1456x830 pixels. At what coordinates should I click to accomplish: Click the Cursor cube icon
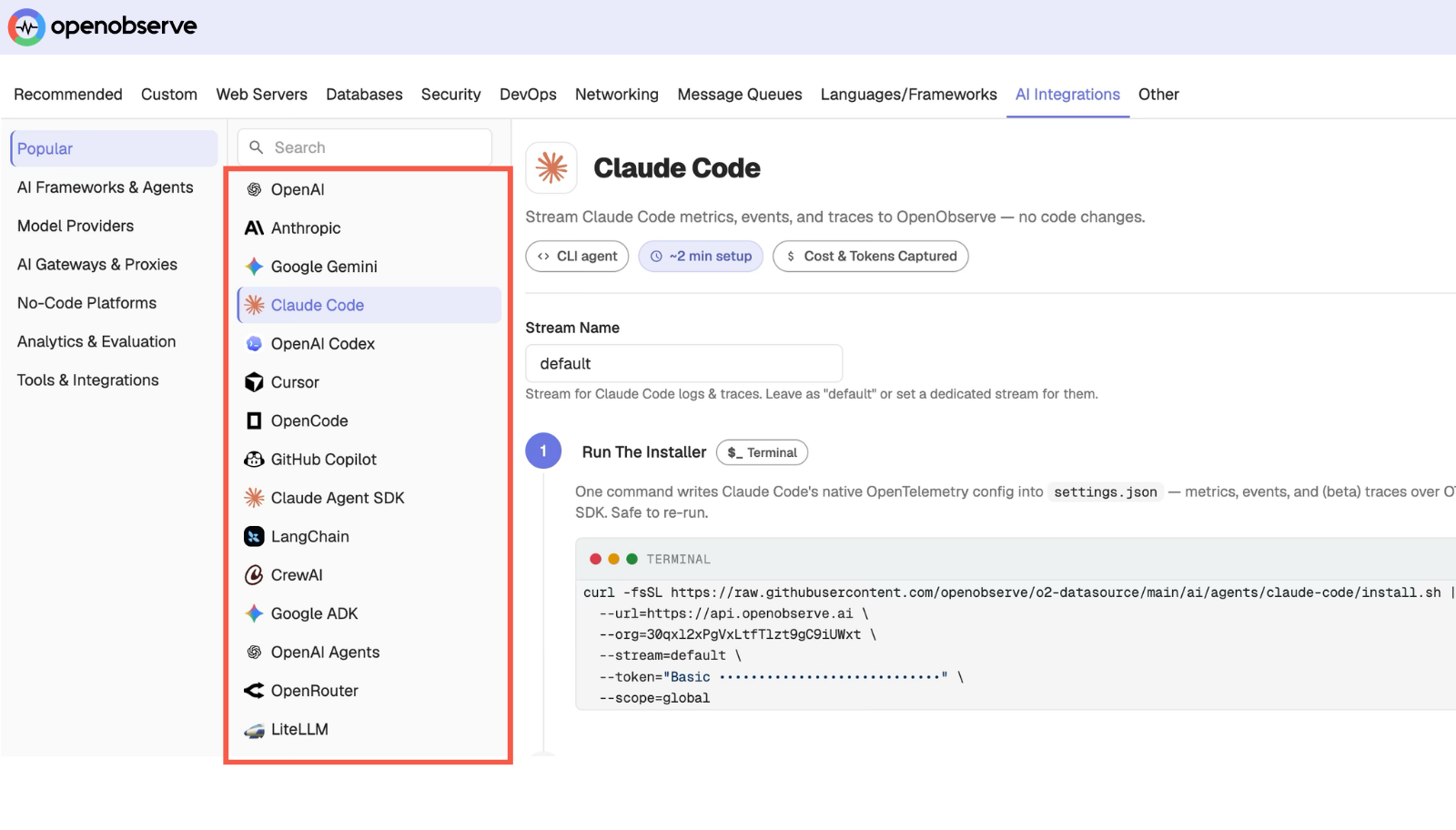pos(254,382)
